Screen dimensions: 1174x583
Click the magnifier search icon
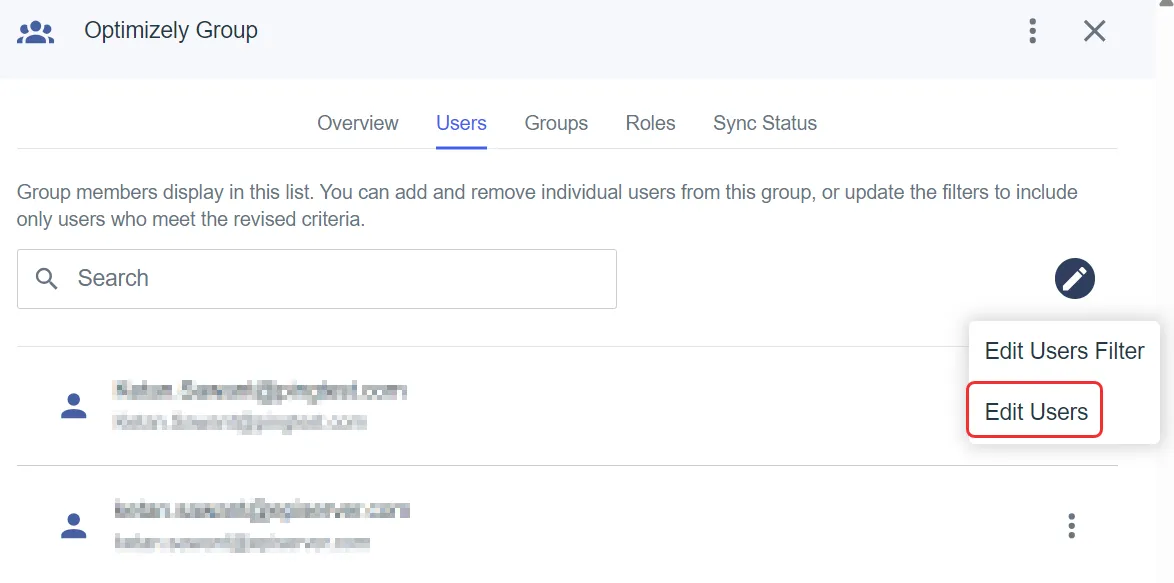pos(46,279)
